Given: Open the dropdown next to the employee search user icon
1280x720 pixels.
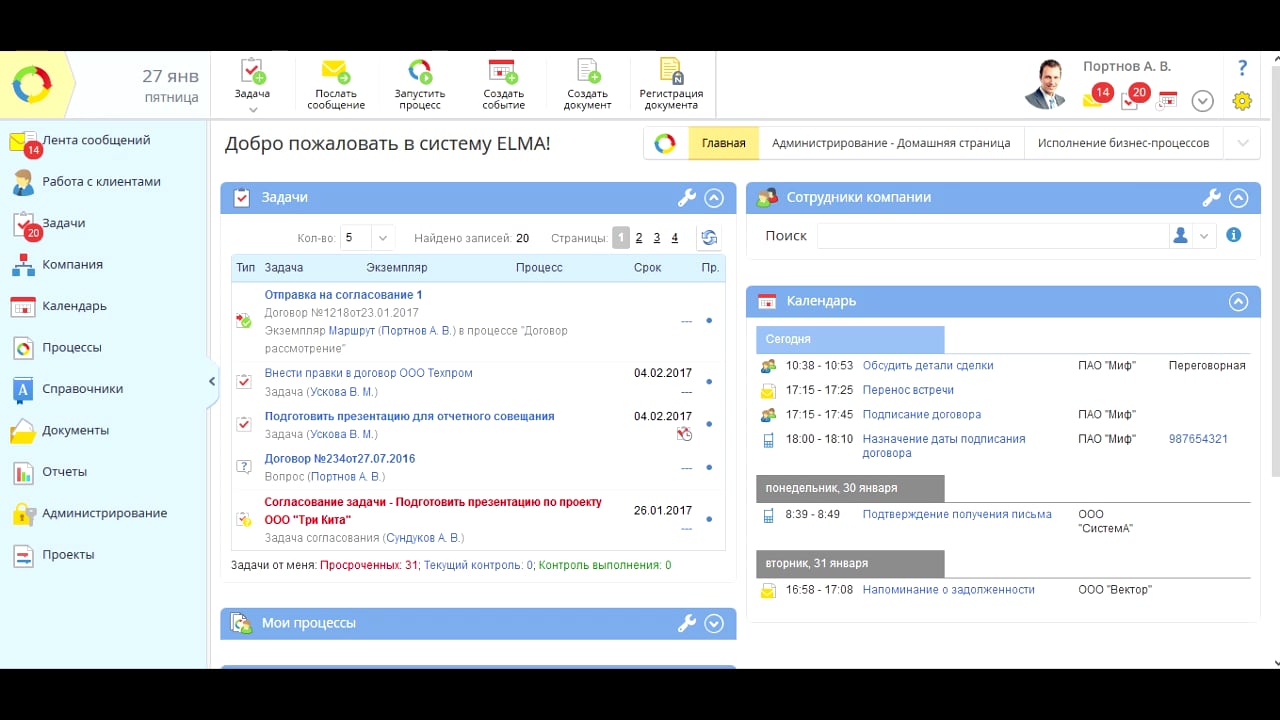Looking at the screenshot, I should click(x=1204, y=236).
